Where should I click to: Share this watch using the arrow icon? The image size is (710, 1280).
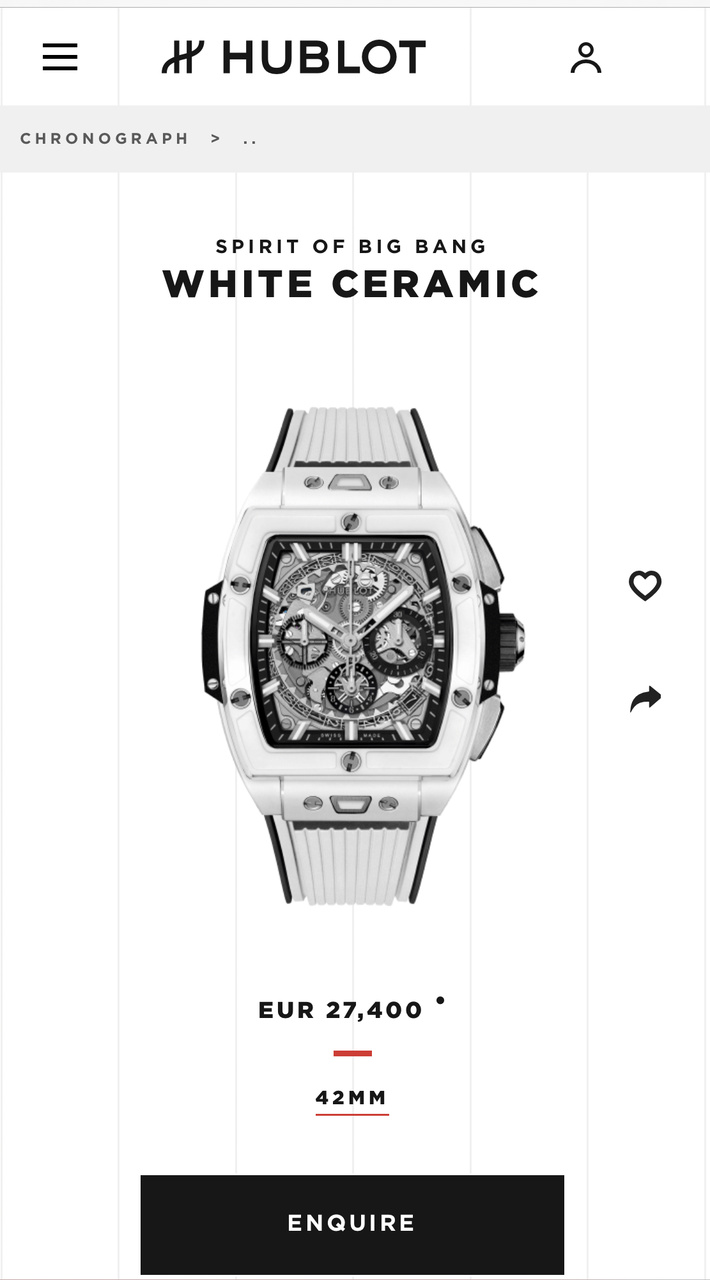pos(645,698)
